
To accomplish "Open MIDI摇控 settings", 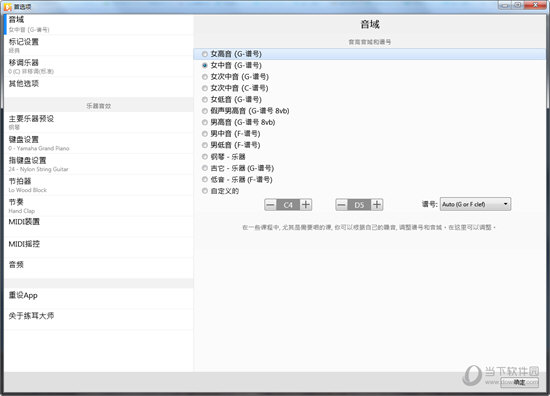I will tap(99, 248).
